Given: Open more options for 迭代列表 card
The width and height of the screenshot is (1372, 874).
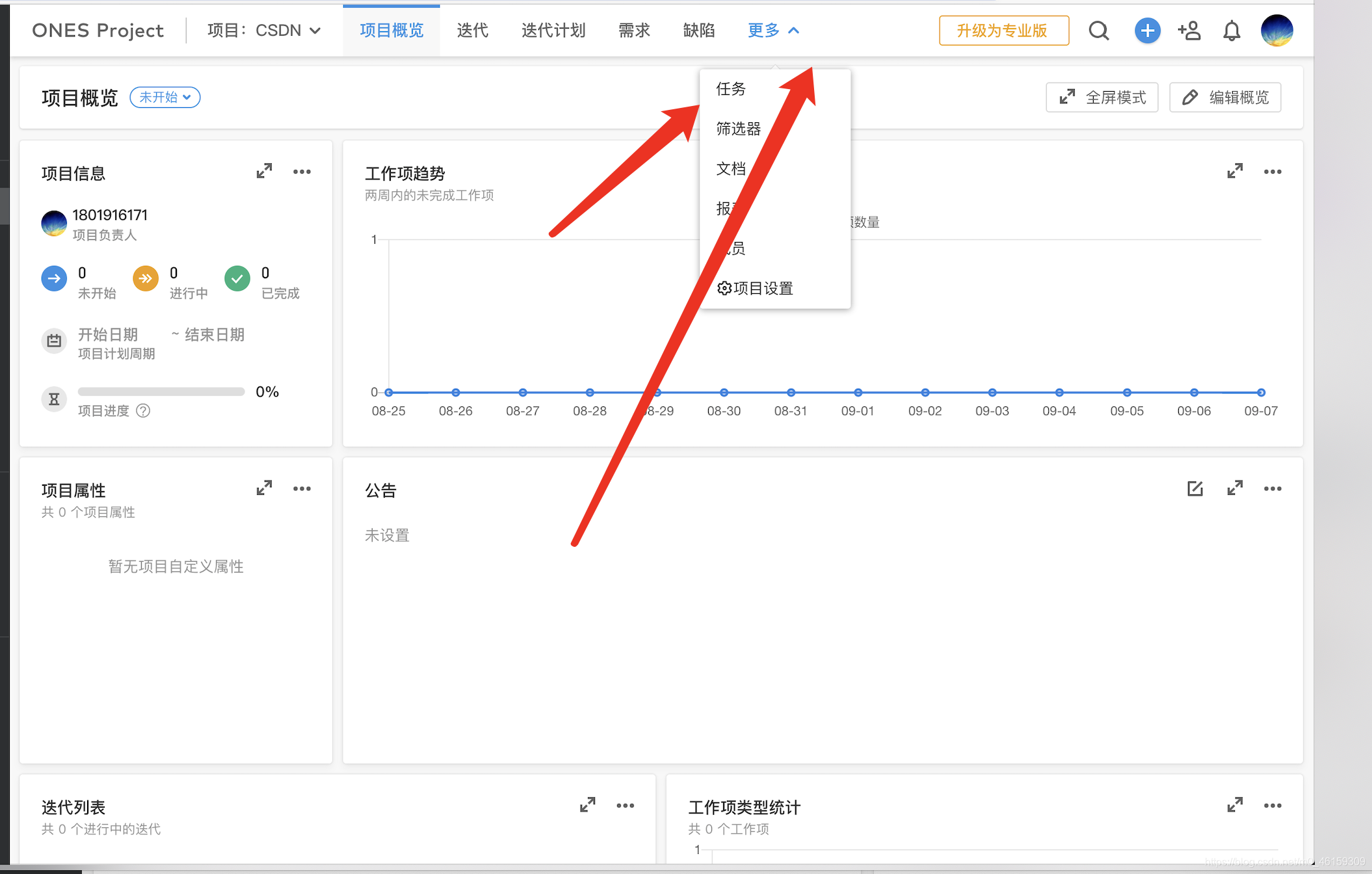Looking at the screenshot, I should 626,806.
